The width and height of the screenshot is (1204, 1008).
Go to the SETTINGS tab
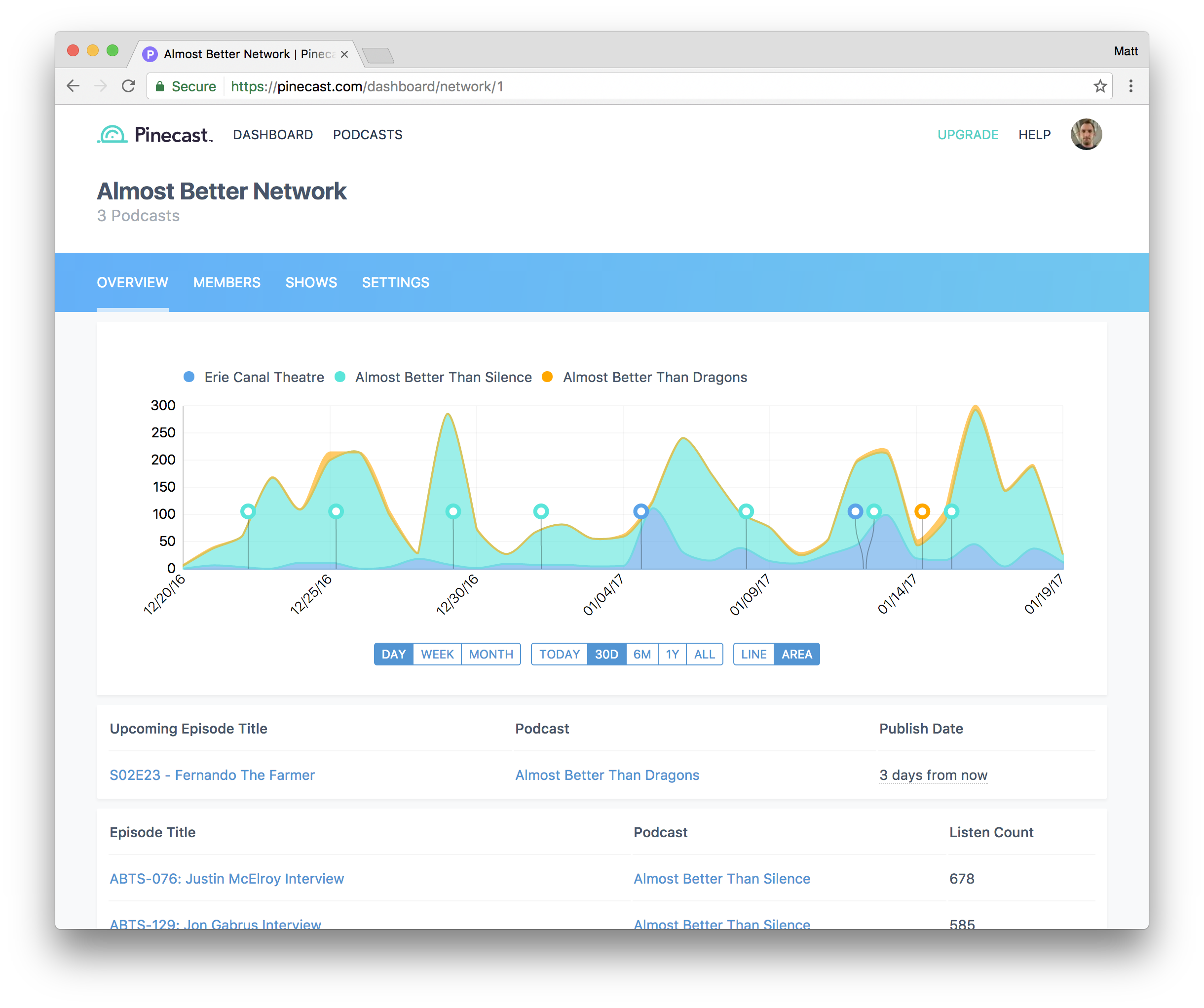coord(395,282)
